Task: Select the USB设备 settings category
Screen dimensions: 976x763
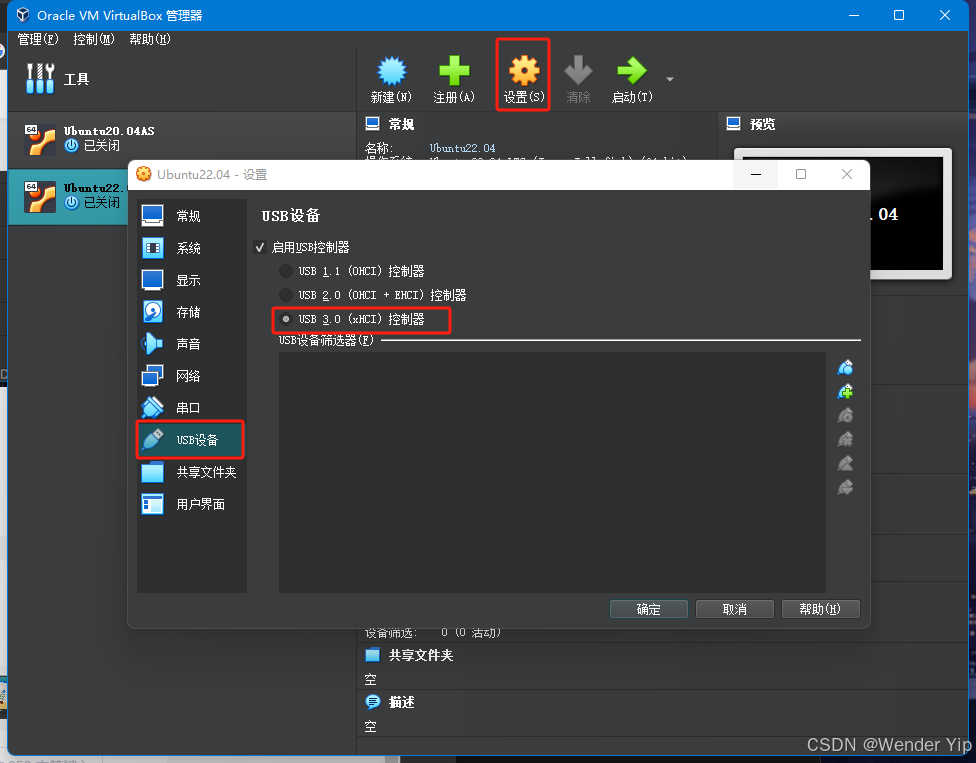Action: pyautogui.click(x=191, y=440)
